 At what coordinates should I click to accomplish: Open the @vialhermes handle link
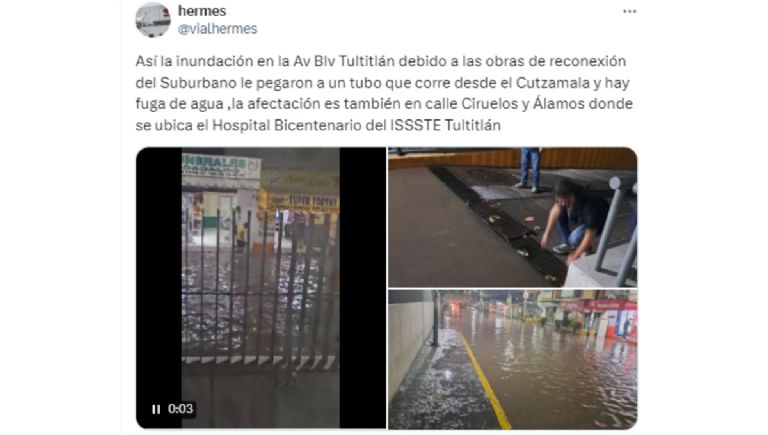click(217, 29)
